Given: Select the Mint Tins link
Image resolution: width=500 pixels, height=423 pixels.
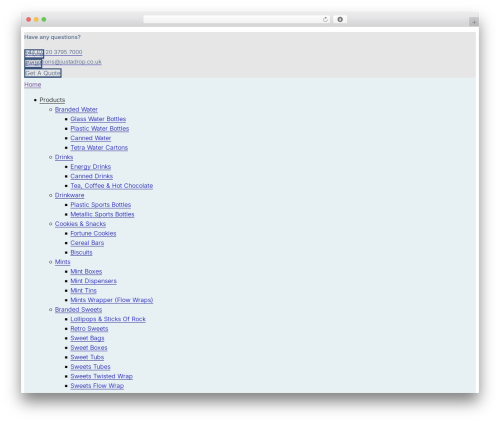Looking at the screenshot, I should point(84,291).
